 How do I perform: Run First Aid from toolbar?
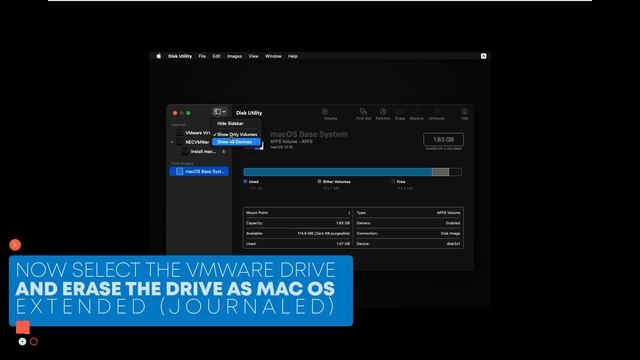(363, 114)
